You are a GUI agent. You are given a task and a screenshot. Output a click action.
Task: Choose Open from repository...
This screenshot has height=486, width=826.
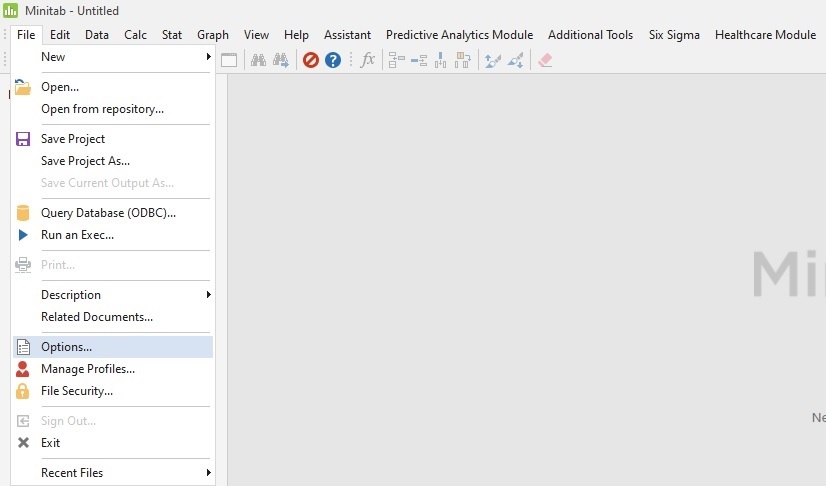(112, 109)
